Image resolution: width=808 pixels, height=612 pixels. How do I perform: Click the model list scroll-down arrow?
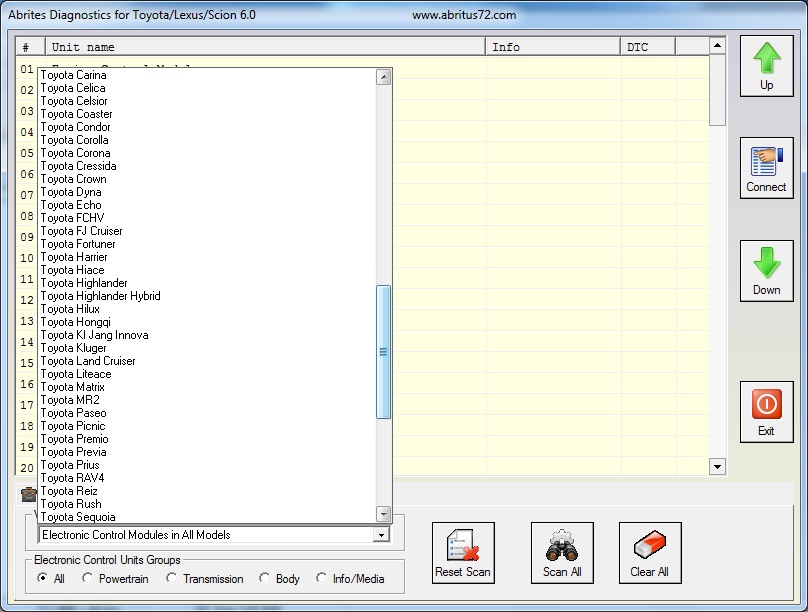tap(383, 514)
